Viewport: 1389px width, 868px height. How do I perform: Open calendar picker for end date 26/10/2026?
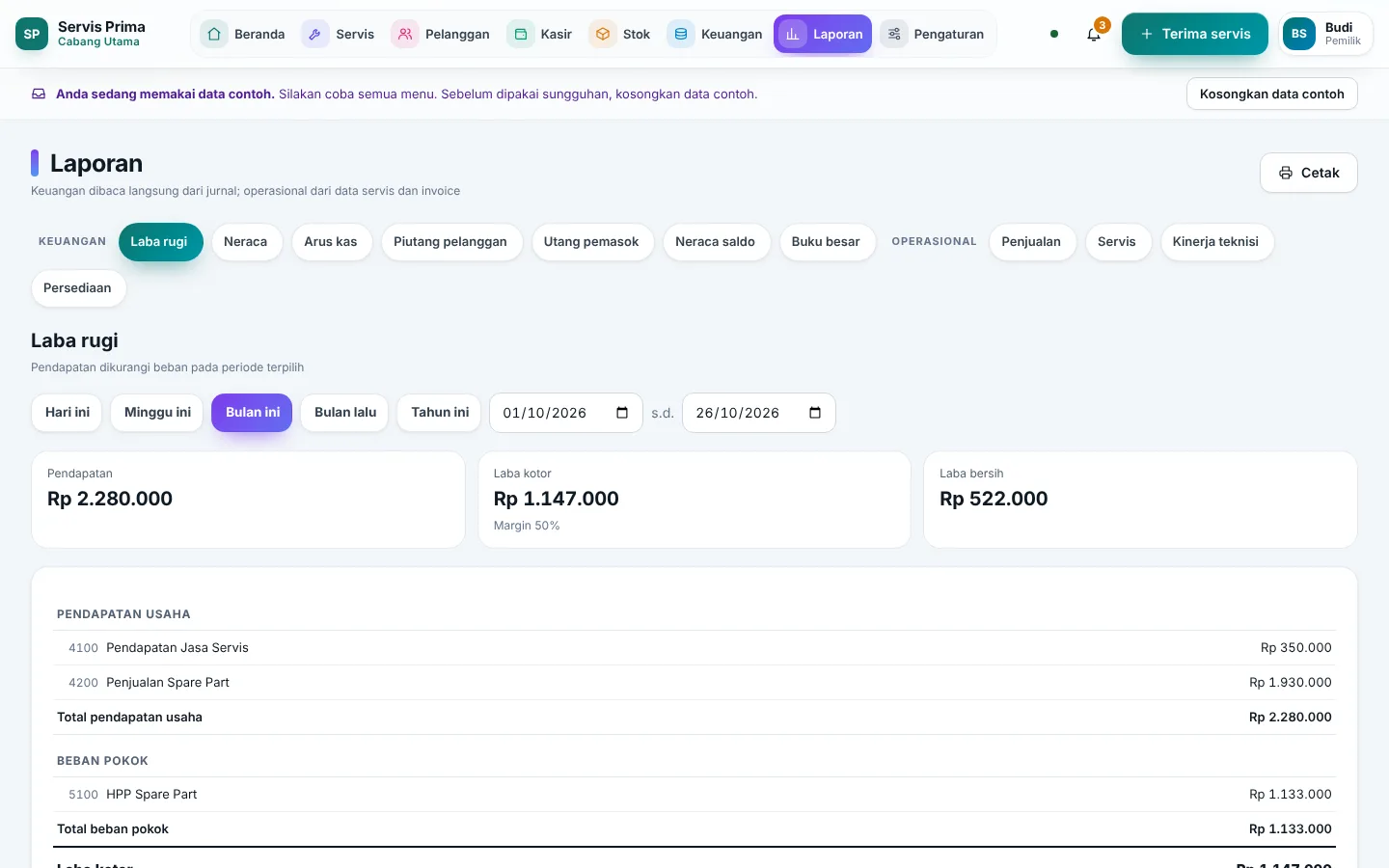(x=815, y=413)
